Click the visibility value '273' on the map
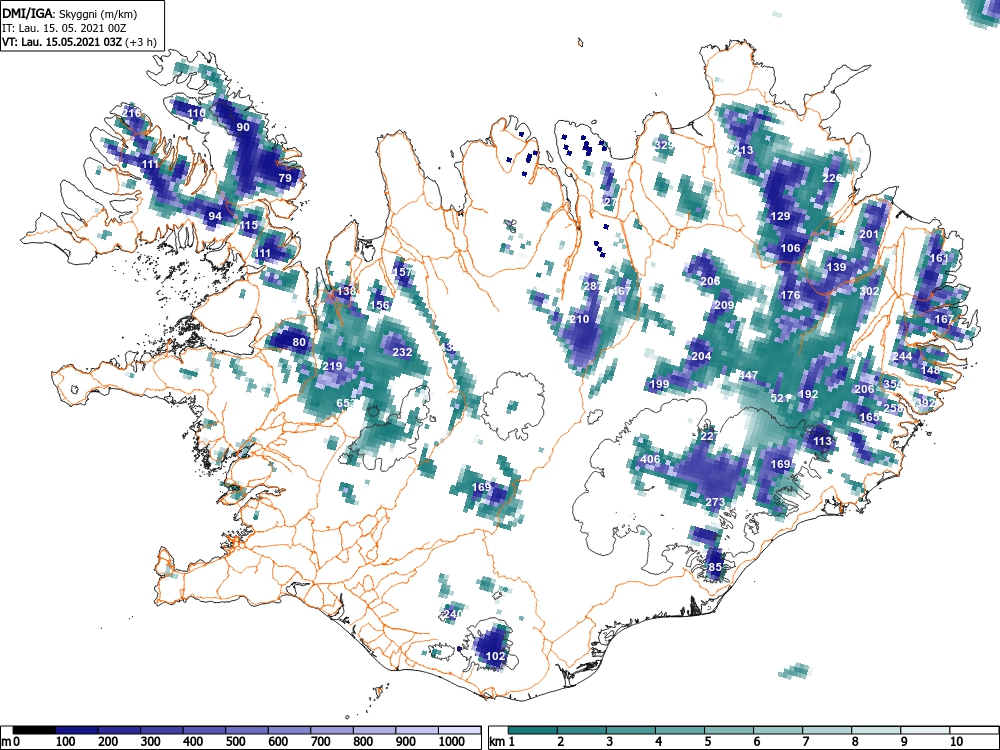The image size is (1000, 750). (x=715, y=502)
